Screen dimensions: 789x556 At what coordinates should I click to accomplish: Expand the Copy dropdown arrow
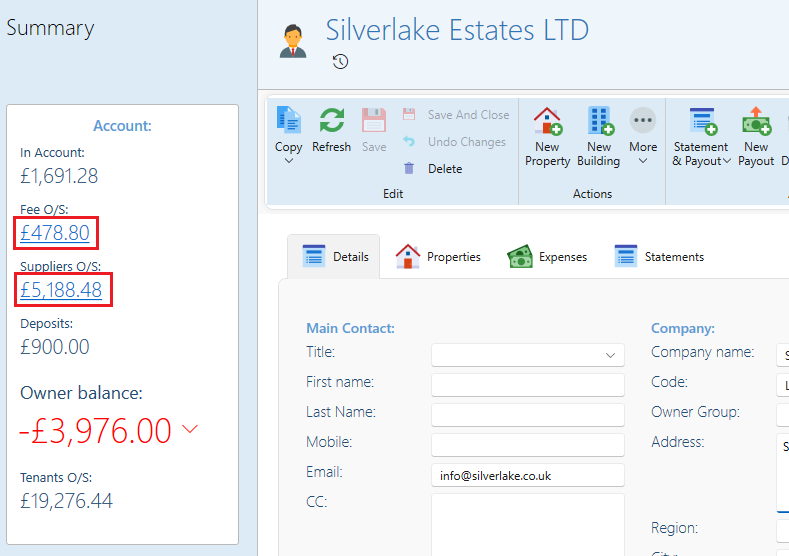coord(289,161)
